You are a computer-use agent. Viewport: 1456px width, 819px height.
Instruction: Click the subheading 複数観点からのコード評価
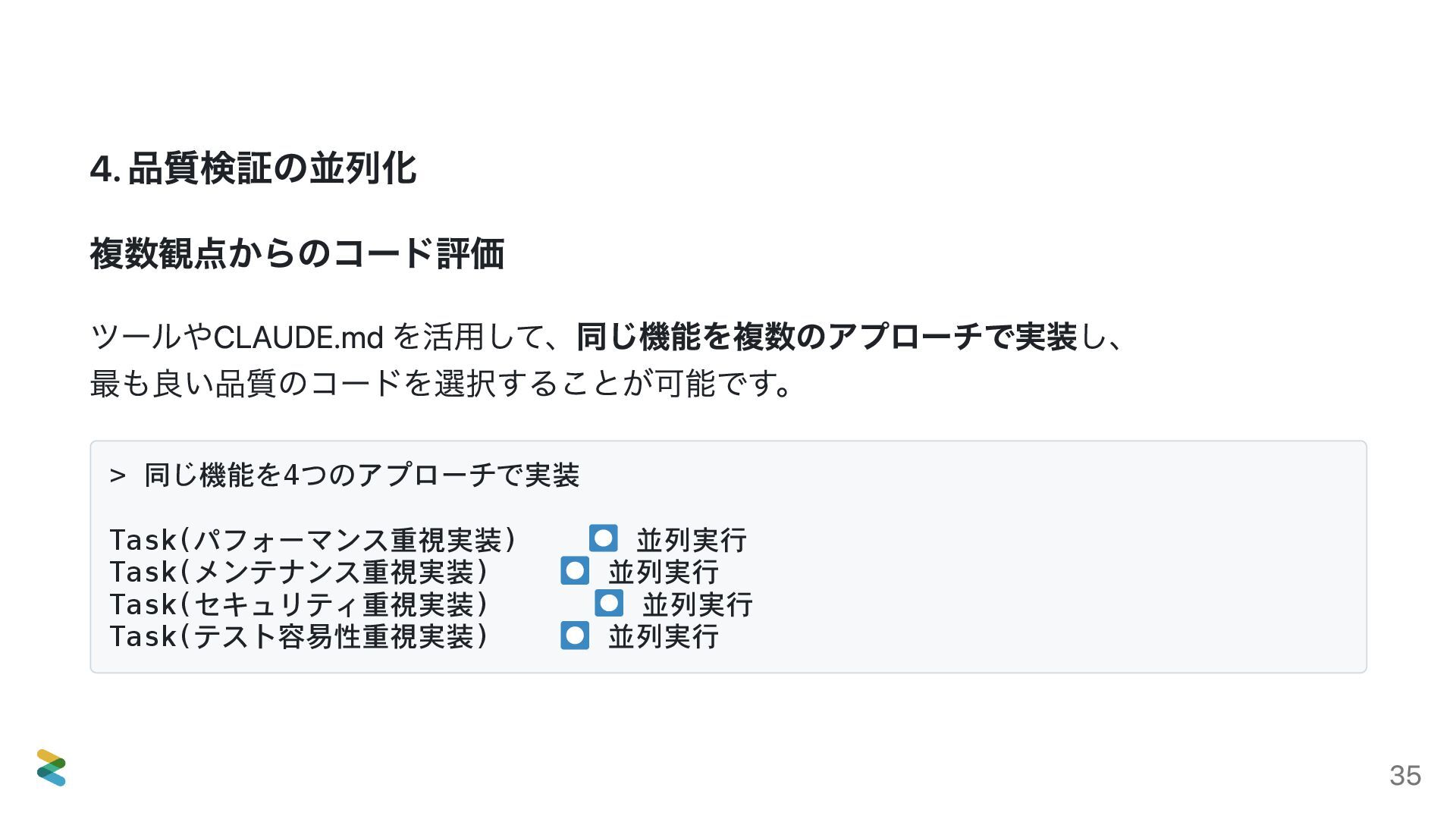(297, 254)
